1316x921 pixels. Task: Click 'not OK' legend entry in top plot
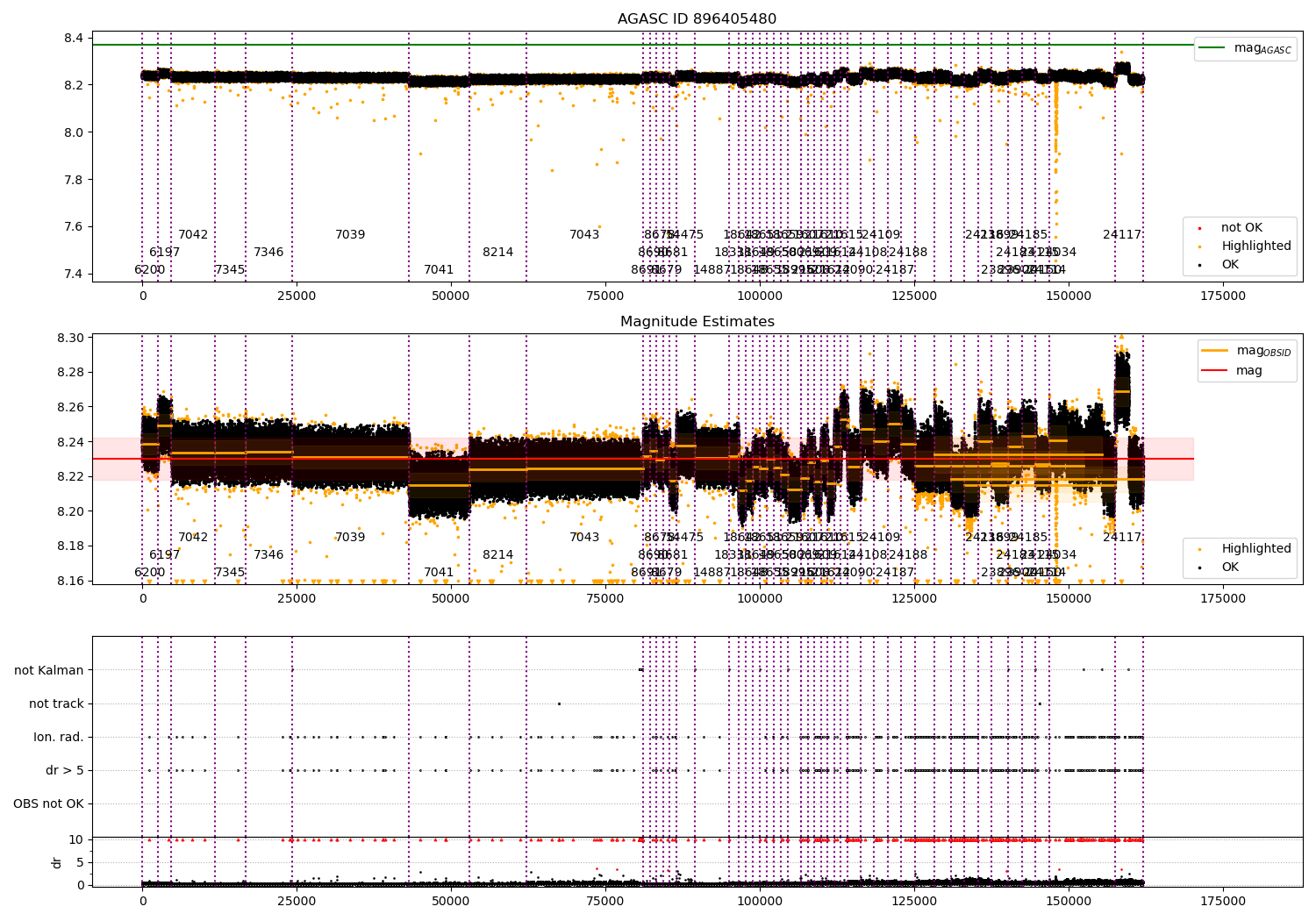pos(1231,228)
